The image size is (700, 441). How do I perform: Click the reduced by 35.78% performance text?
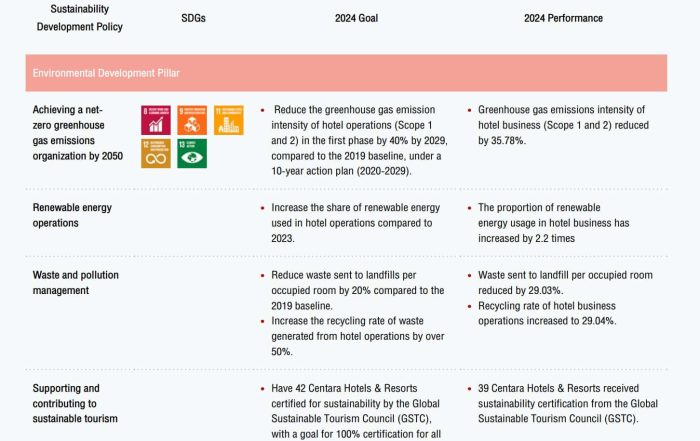(x=563, y=125)
